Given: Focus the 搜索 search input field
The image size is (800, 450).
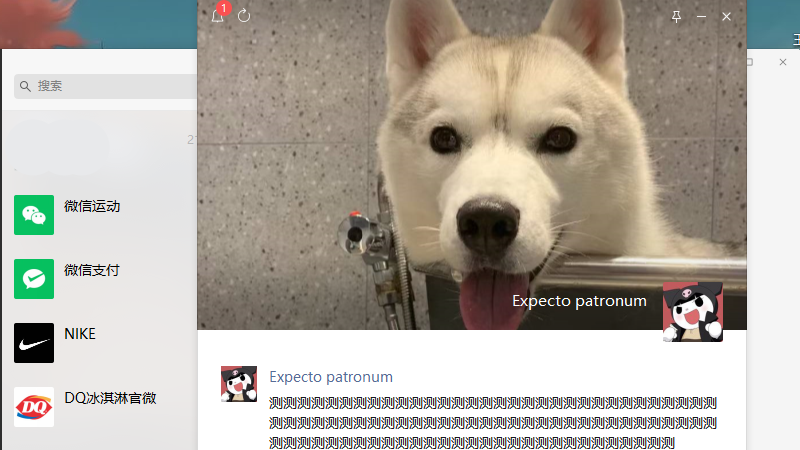Looking at the screenshot, I should point(110,86).
